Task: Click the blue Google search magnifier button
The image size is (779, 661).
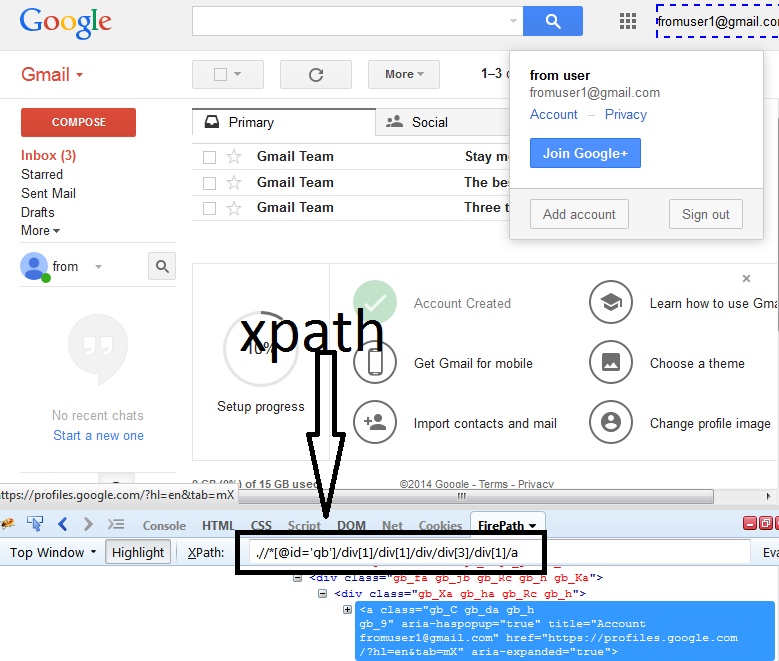Action: [552, 21]
